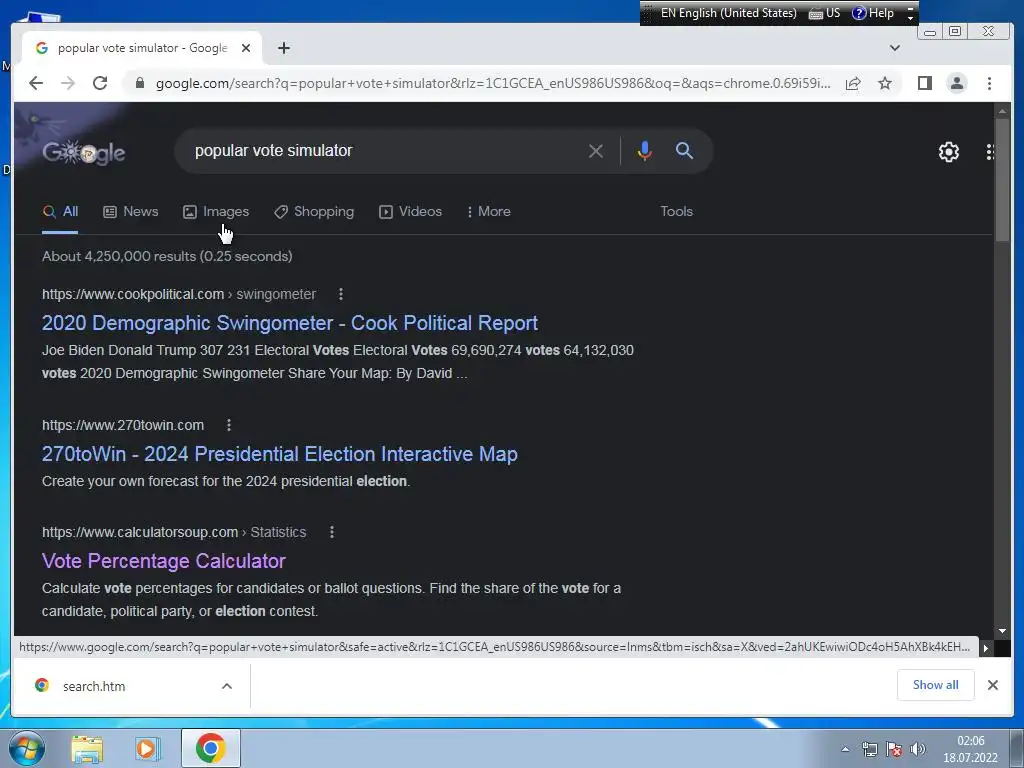Open keyboard layout US selector
This screenshot has height=768, width=1024.
point(825,13)
